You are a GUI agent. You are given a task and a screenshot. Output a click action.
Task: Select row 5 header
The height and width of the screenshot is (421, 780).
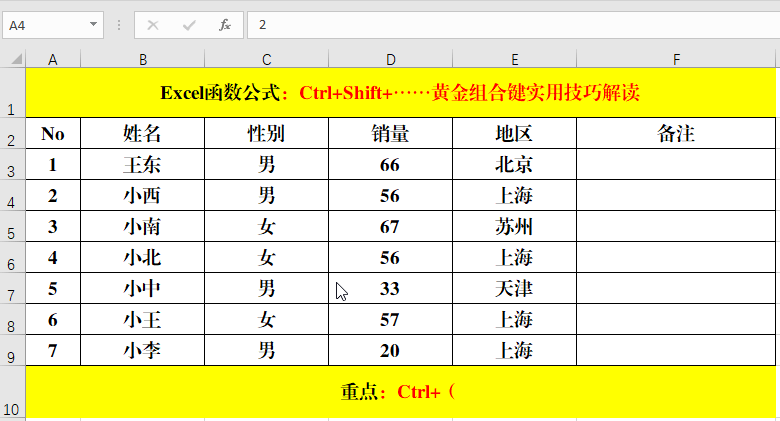click(12, 226)
